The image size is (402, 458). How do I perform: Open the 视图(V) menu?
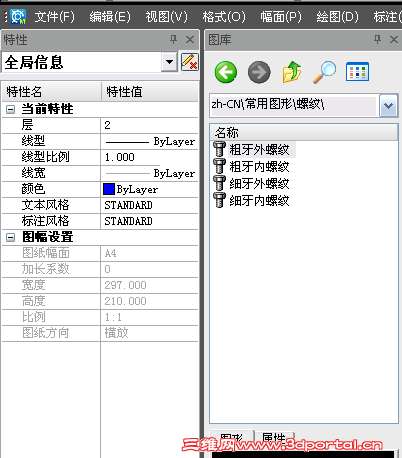[x=167, y=16]
